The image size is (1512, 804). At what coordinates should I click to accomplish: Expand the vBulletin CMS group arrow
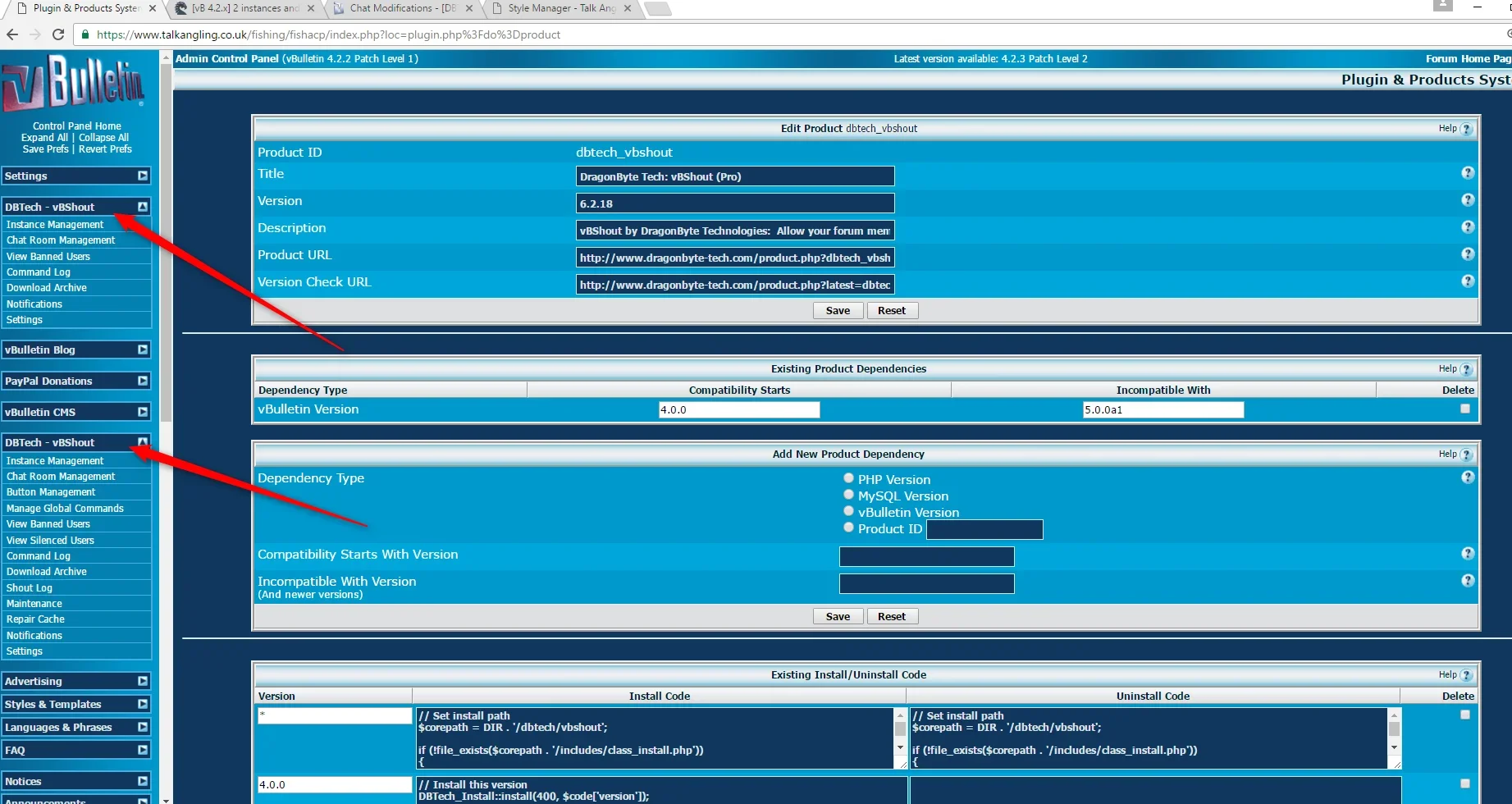click(x=143, y=412)
